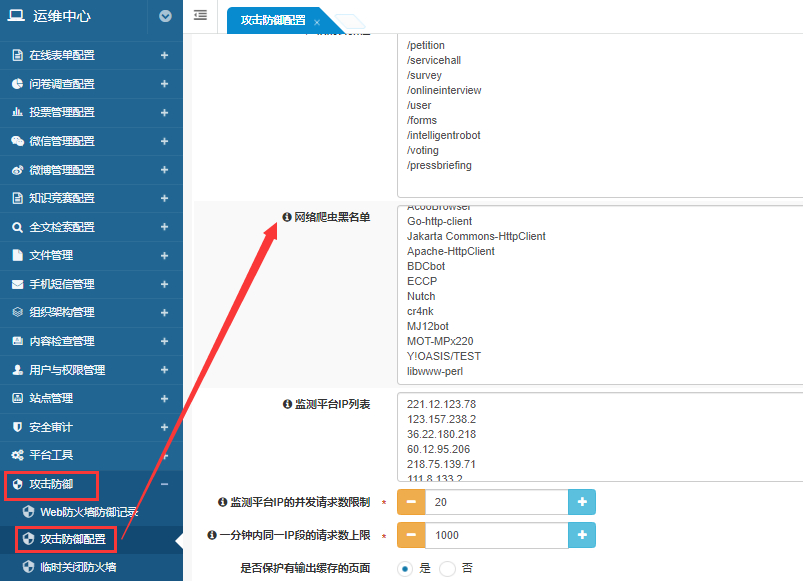Open 临时关闭防火墙 submenu item
The height and width of the screenshot is (581, 803).
pyautogui.click(x=78, y=567)
